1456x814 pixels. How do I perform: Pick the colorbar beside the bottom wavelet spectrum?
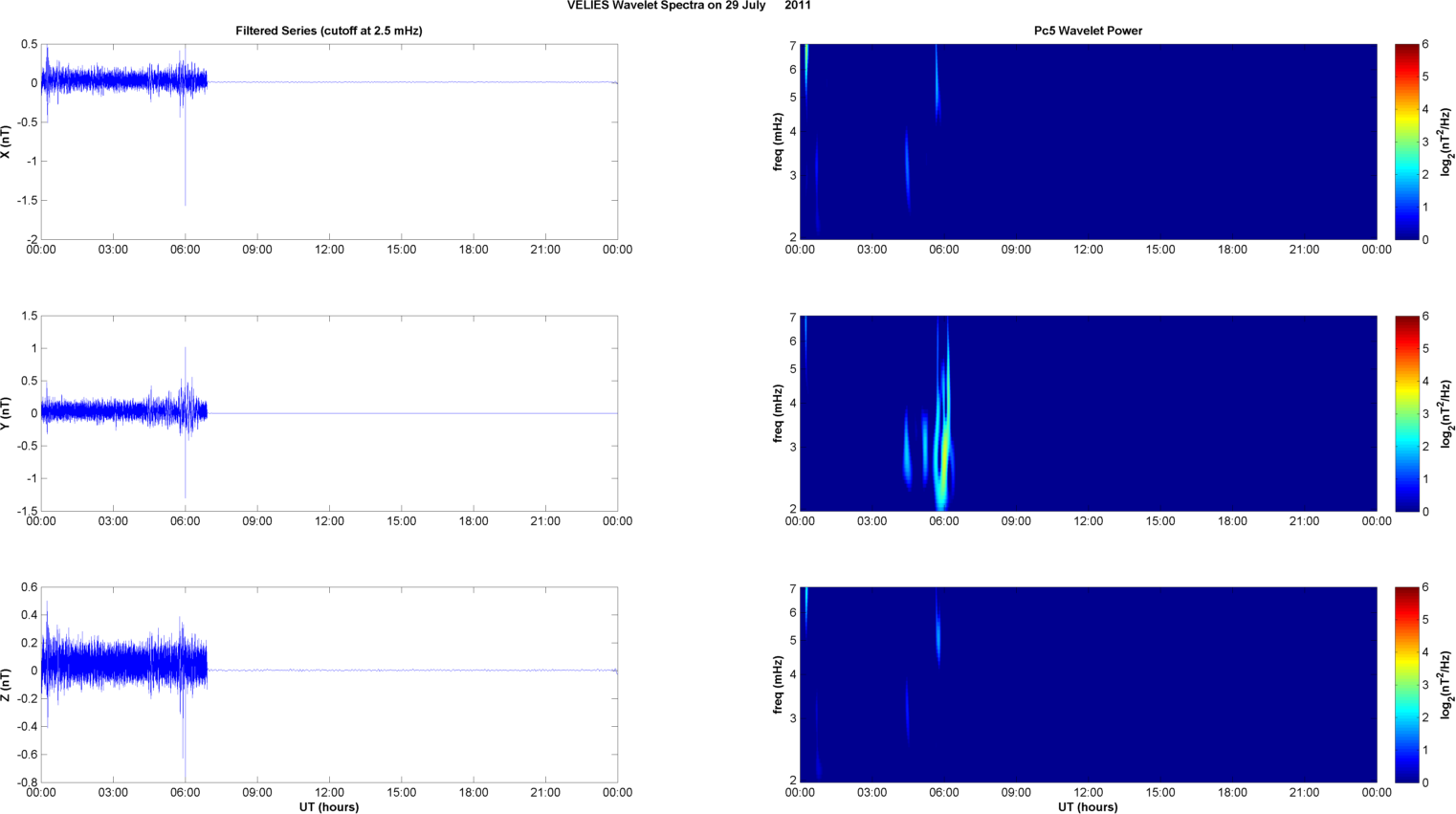click(x=1406, y=685)
